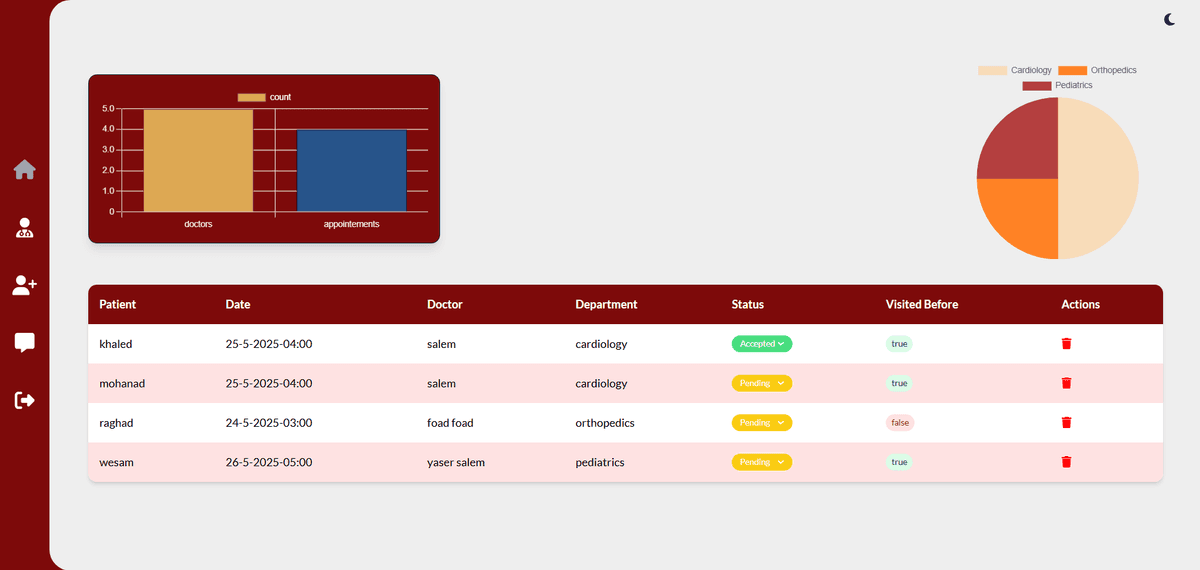This screenshot has height=570, width=1200.
Task: Click the Patient column header
Action: click(117, 304)
